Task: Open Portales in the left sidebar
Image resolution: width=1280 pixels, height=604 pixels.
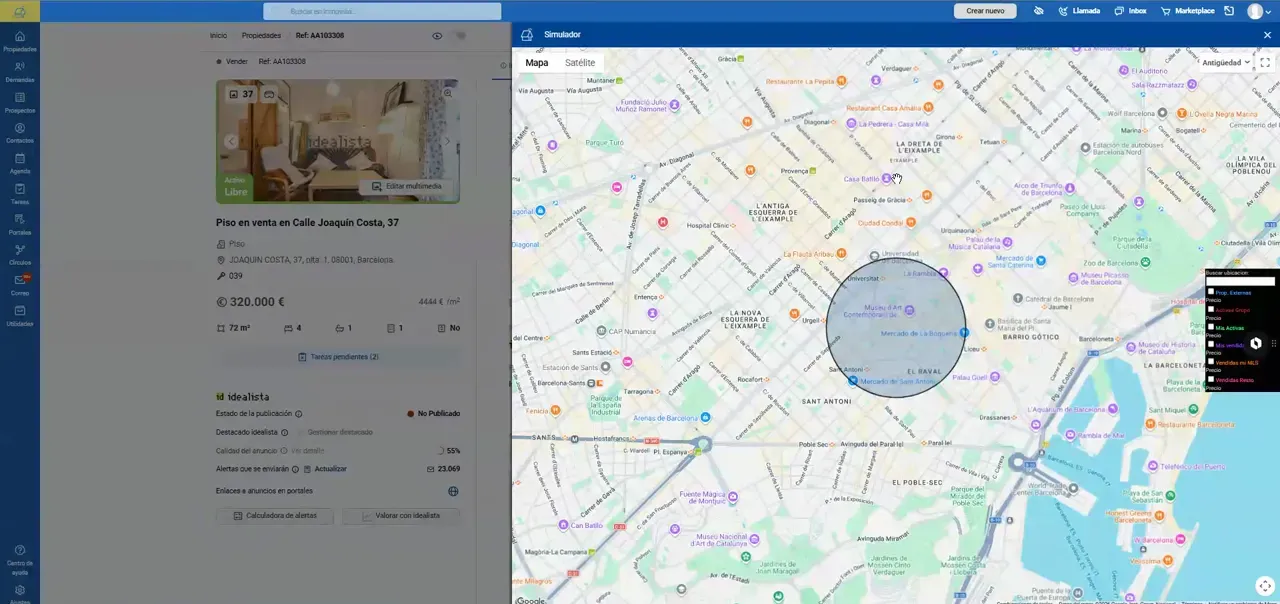Action: point(19,224)
